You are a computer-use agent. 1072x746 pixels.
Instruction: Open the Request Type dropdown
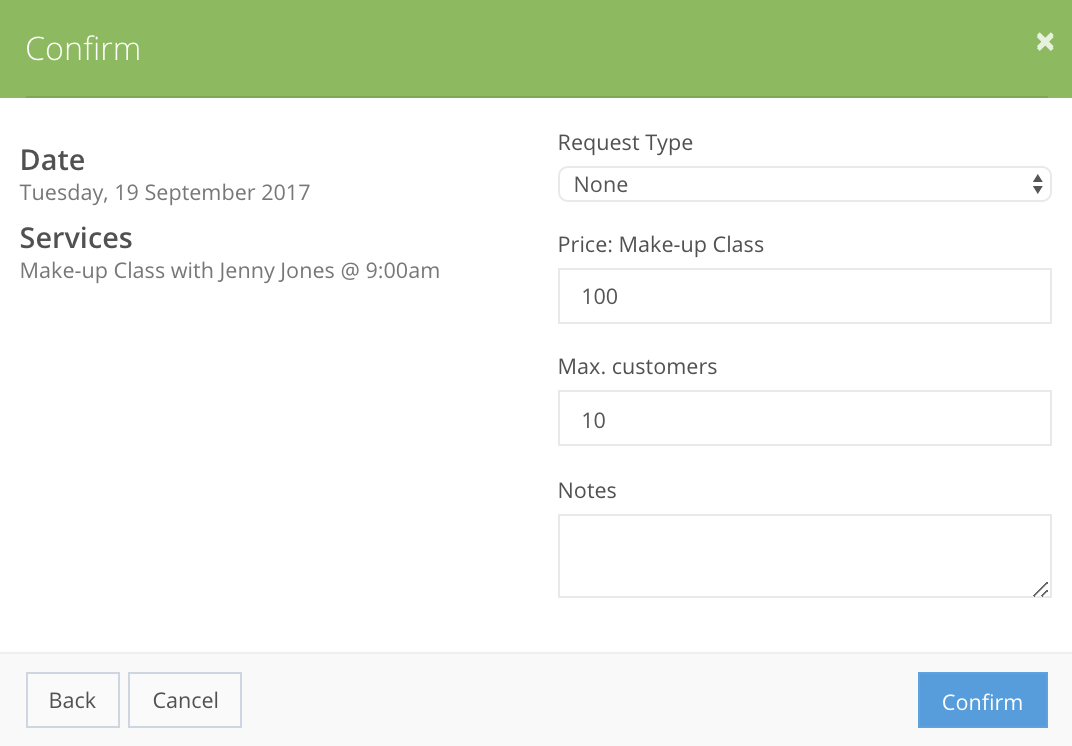[x=804, y=184]
